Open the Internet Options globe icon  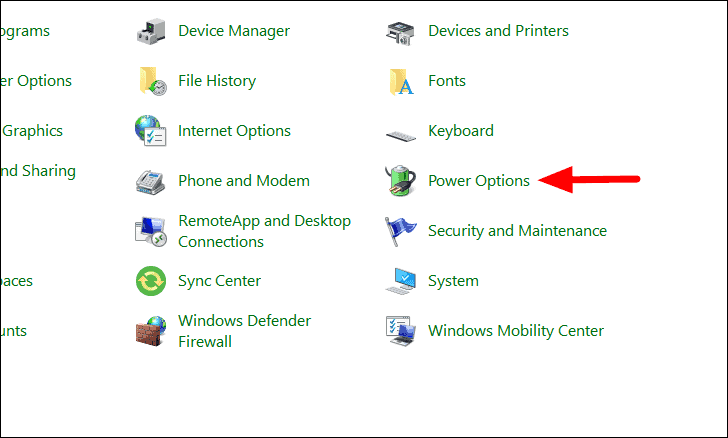pyautogui.click(x=150, y=131)
